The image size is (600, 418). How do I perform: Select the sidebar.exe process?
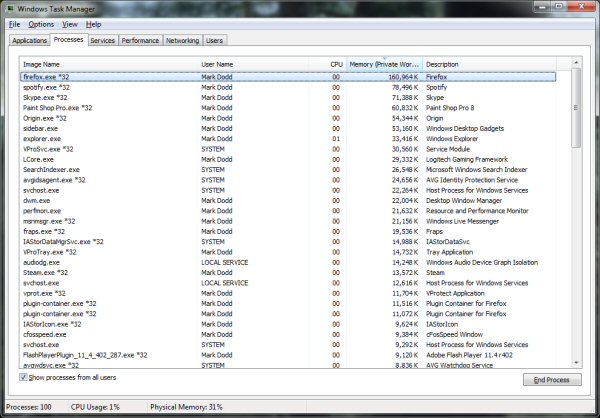click(288, 129)
